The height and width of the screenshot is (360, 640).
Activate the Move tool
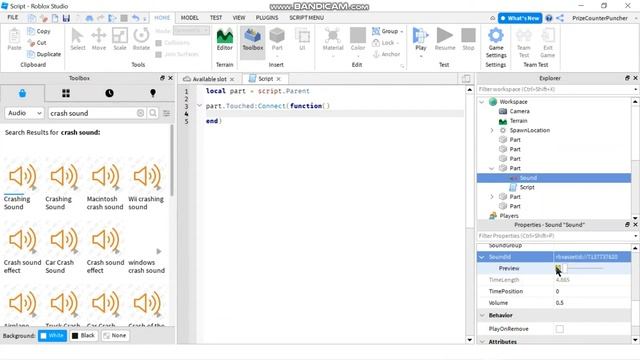(99, 40)
